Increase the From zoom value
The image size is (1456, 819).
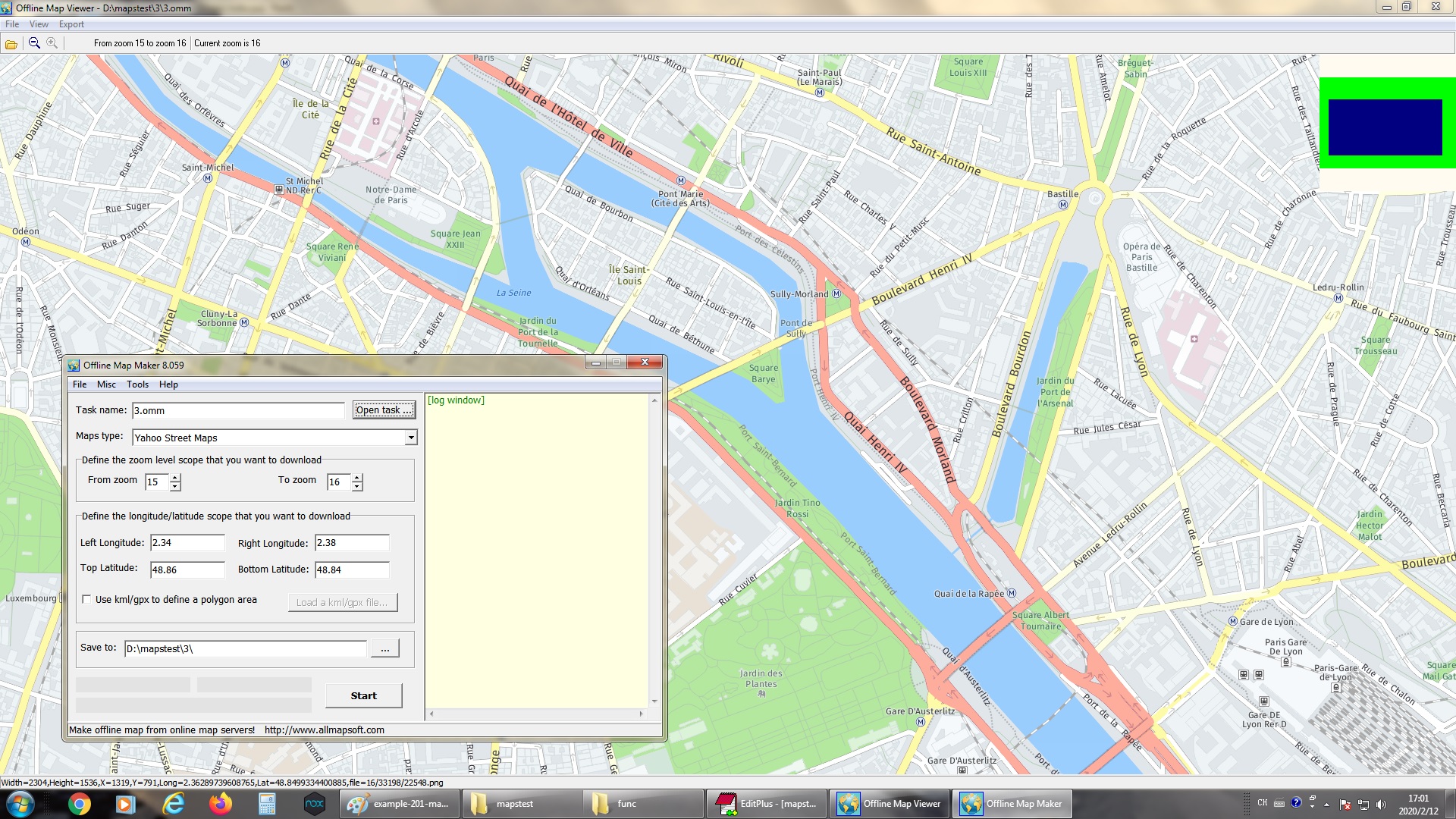tap(175, 478)
